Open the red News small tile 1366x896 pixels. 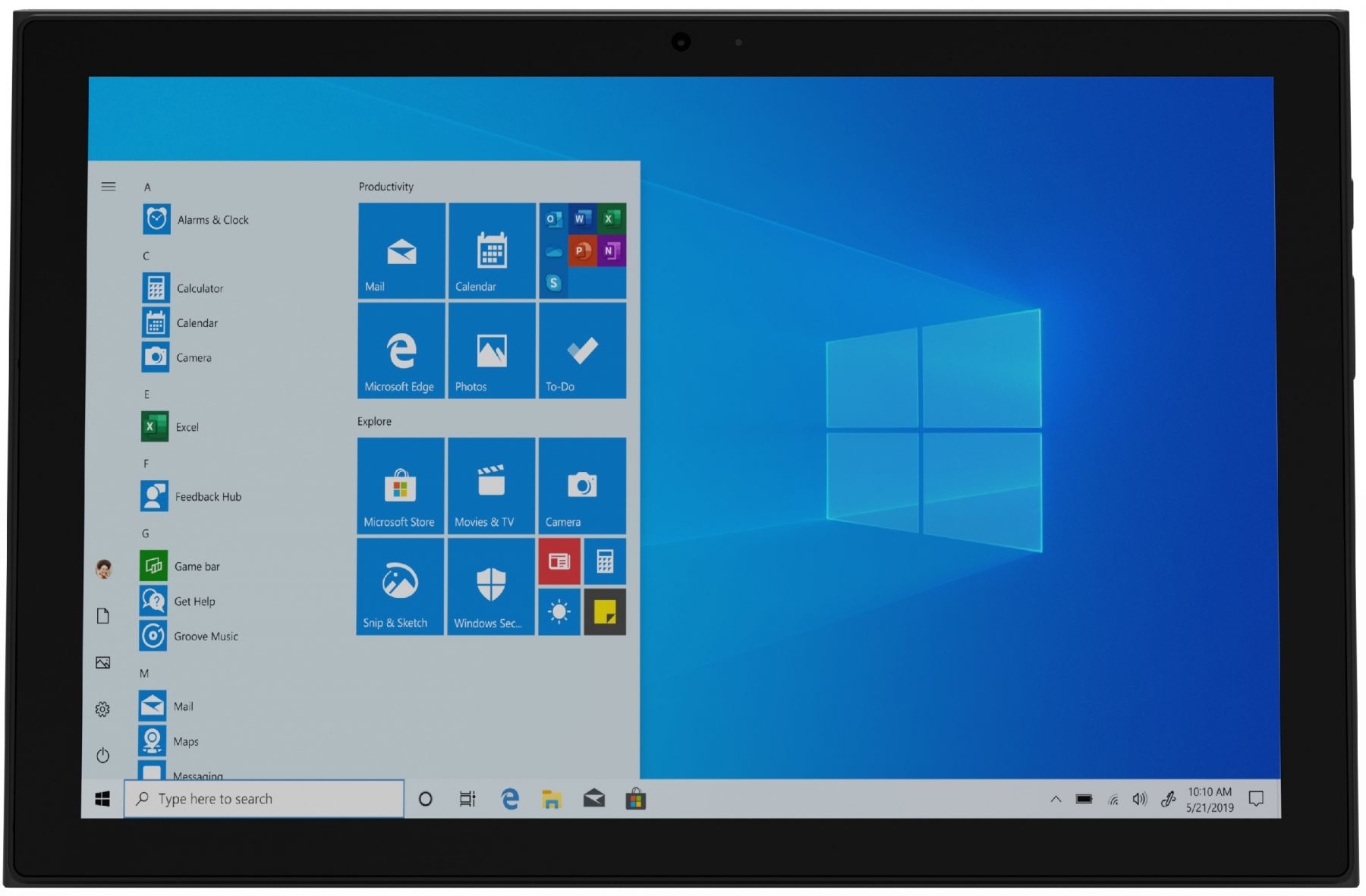(559, 561)
